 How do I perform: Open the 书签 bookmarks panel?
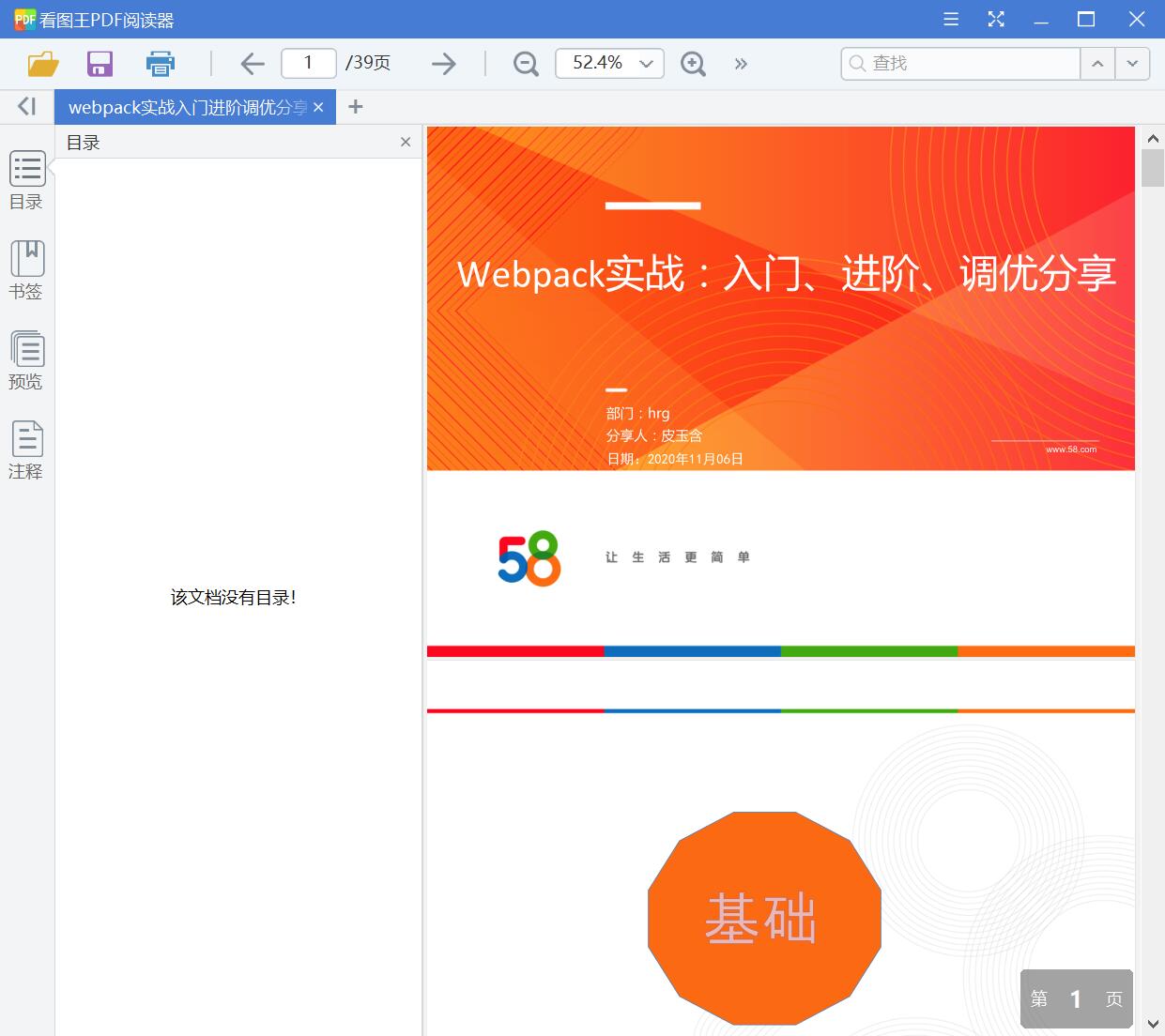point(26,269)
